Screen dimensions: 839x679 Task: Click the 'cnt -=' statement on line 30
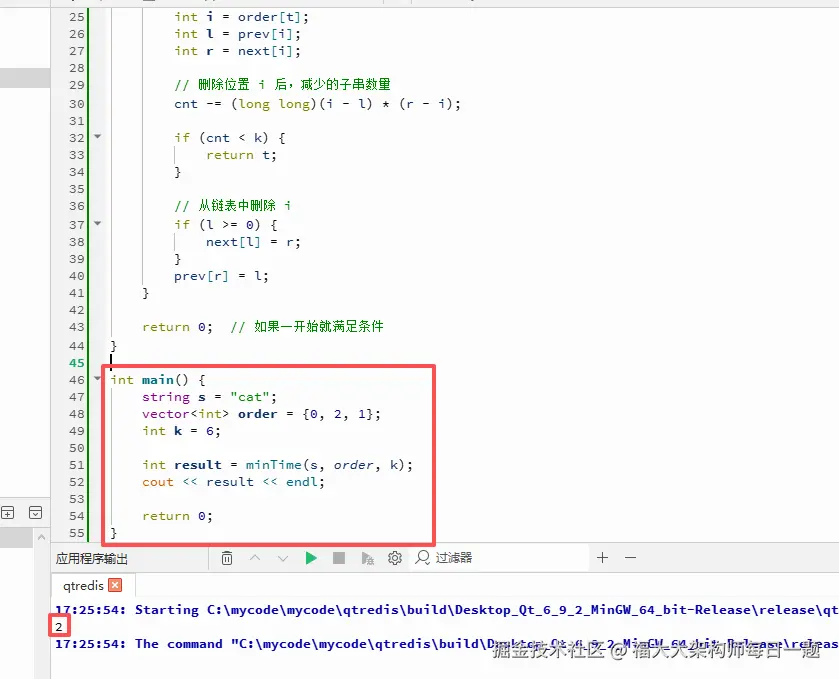coord(317,104)
